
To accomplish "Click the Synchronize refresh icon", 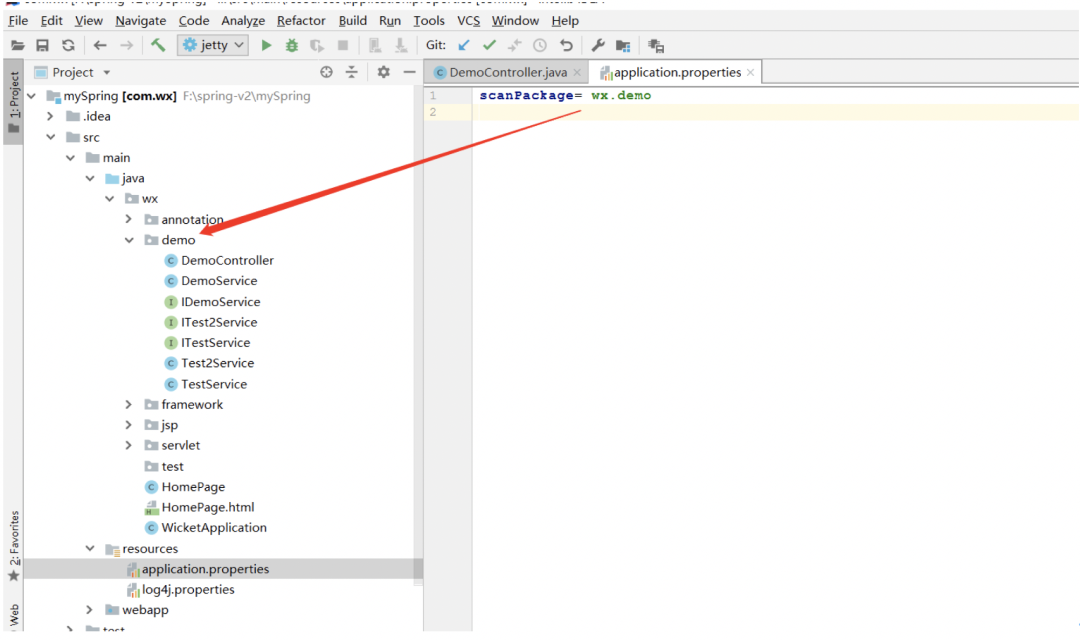I will pyautogui.click(x=68, y=45).
